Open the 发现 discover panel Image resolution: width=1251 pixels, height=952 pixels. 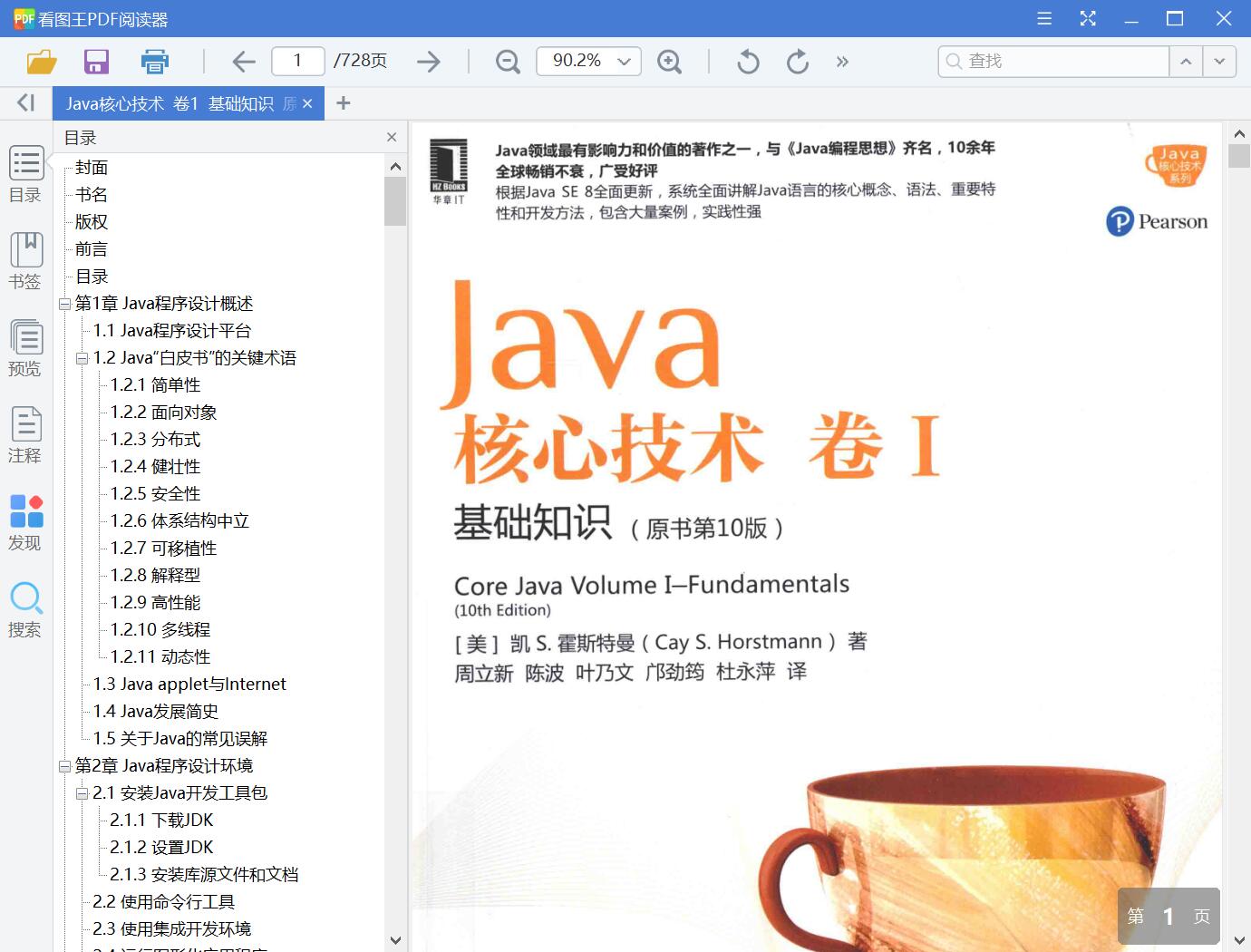25,522
